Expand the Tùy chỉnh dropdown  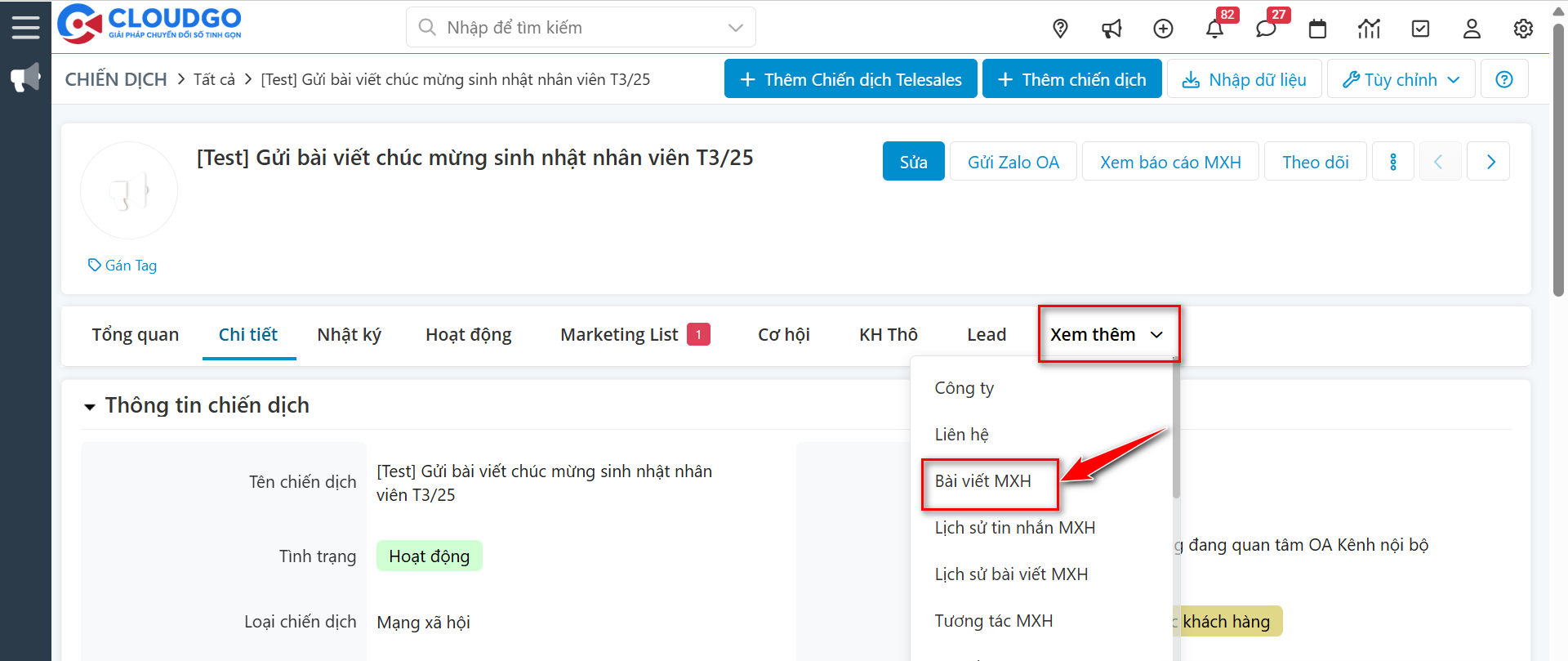(x=1401, y=79)
